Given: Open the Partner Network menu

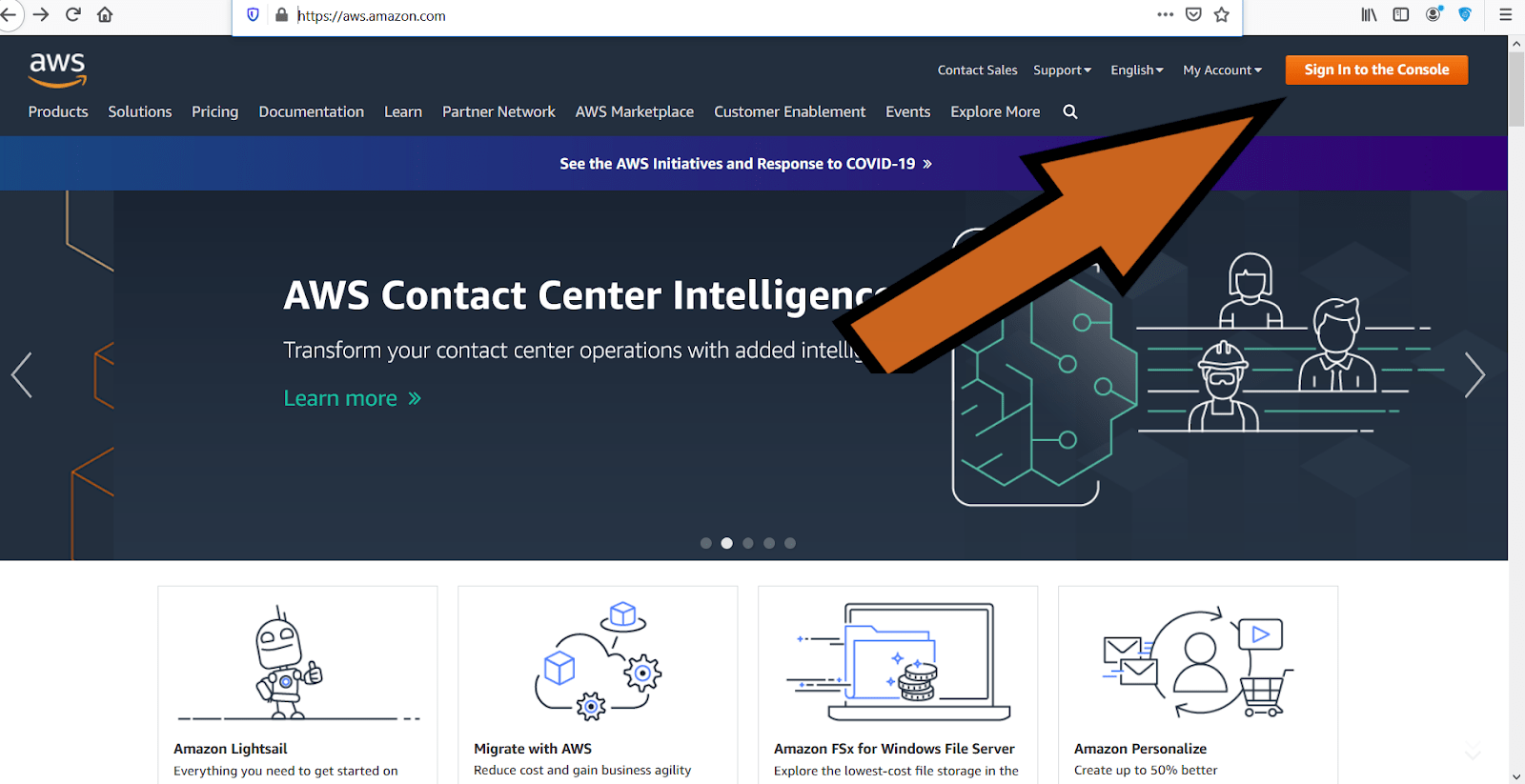Looking at the screenshot, I should point(498,111).
